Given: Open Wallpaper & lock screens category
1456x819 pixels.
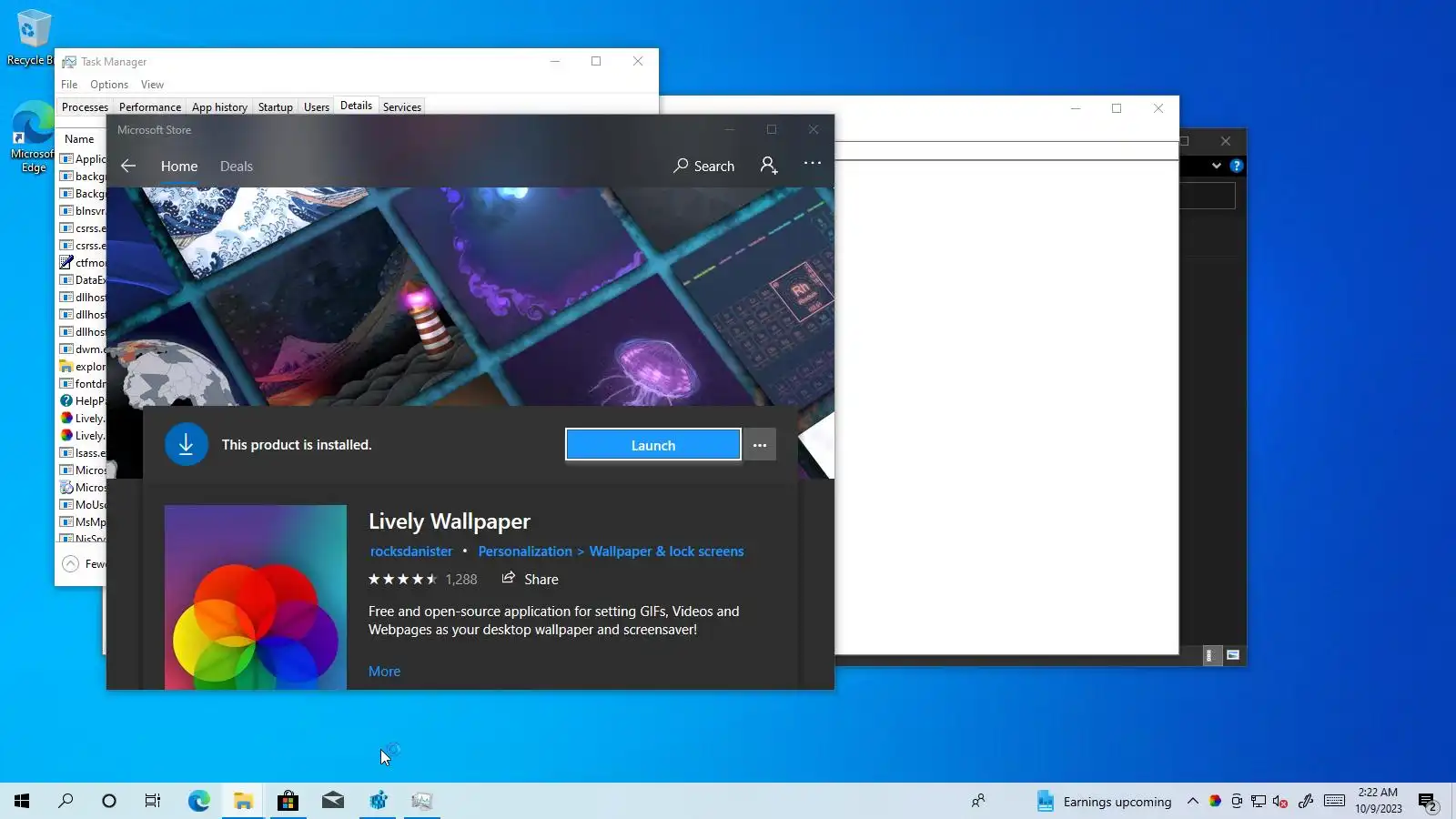Looking at the screenshot, I should click(x=666, y=551).
